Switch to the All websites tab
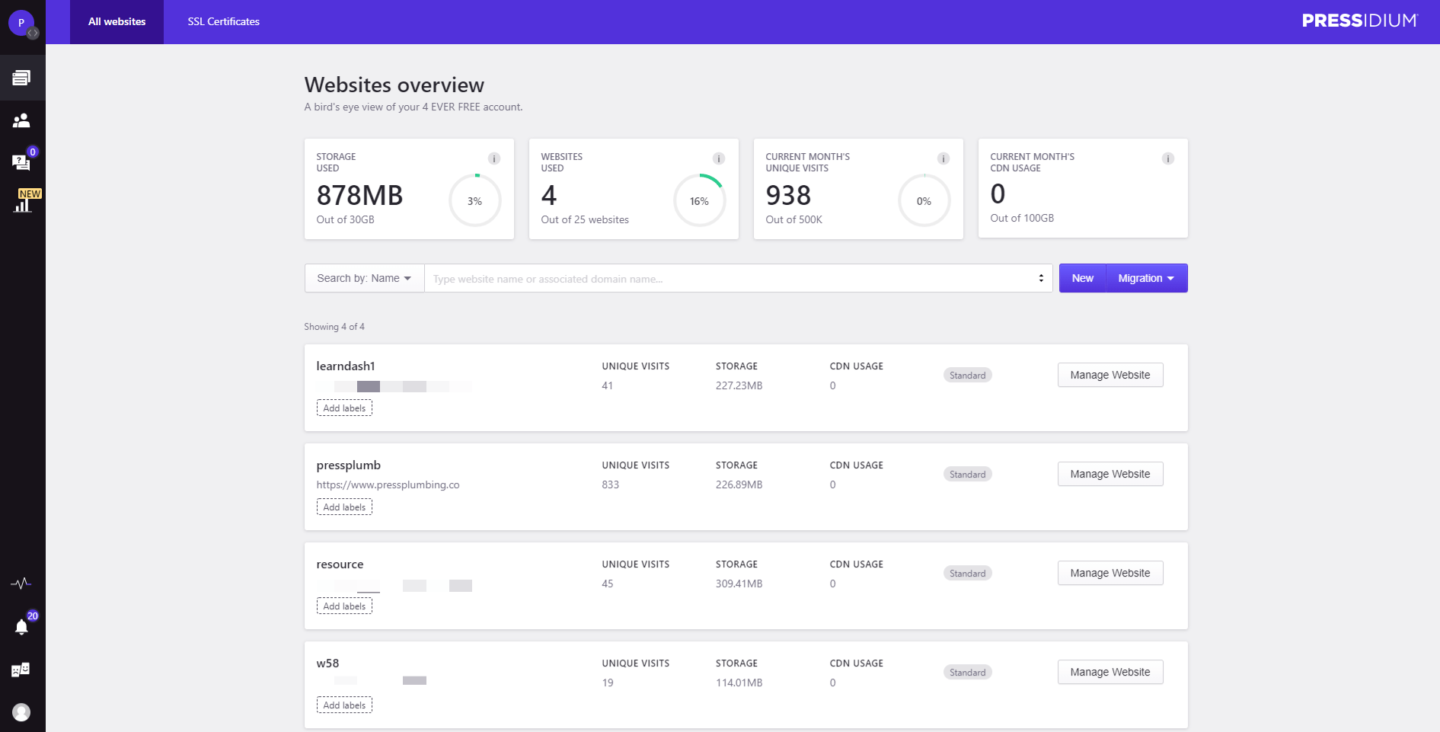Screen dimensions: 1440x732 pos(117,22)
